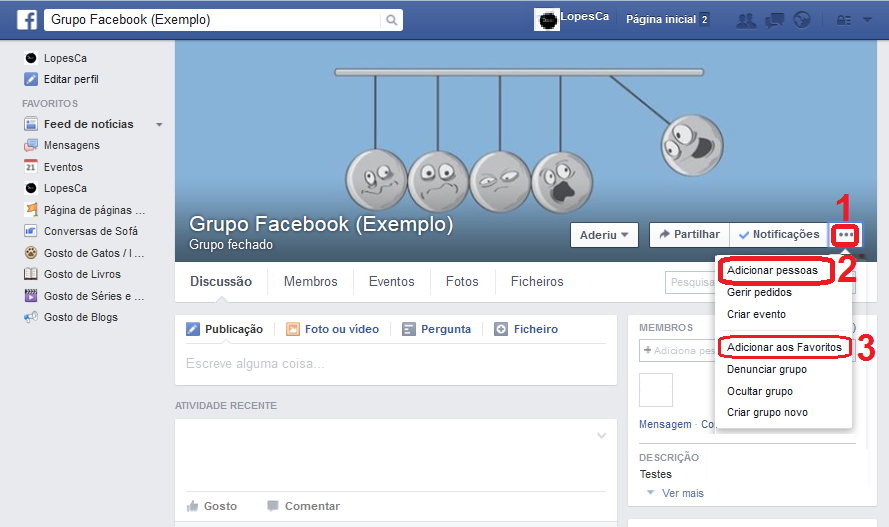Click the search magnifier icon

click(x=391, y=20)
